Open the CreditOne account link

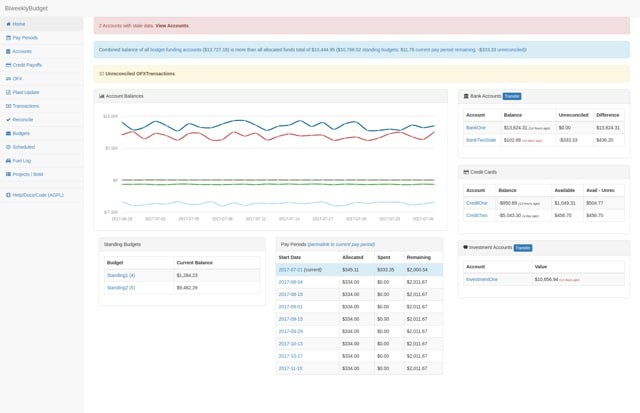477,203
